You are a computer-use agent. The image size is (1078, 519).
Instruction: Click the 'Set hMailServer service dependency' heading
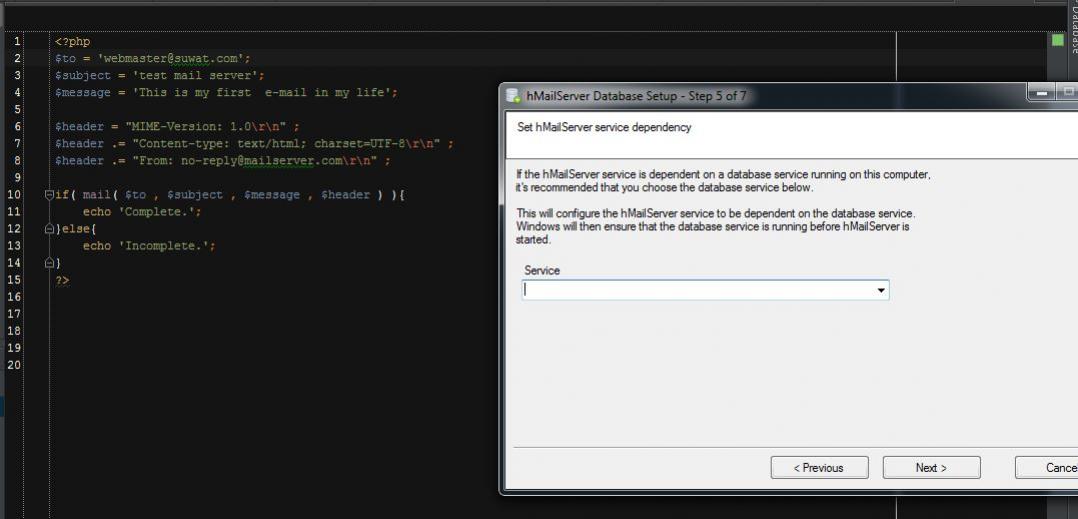coord(604,127)
